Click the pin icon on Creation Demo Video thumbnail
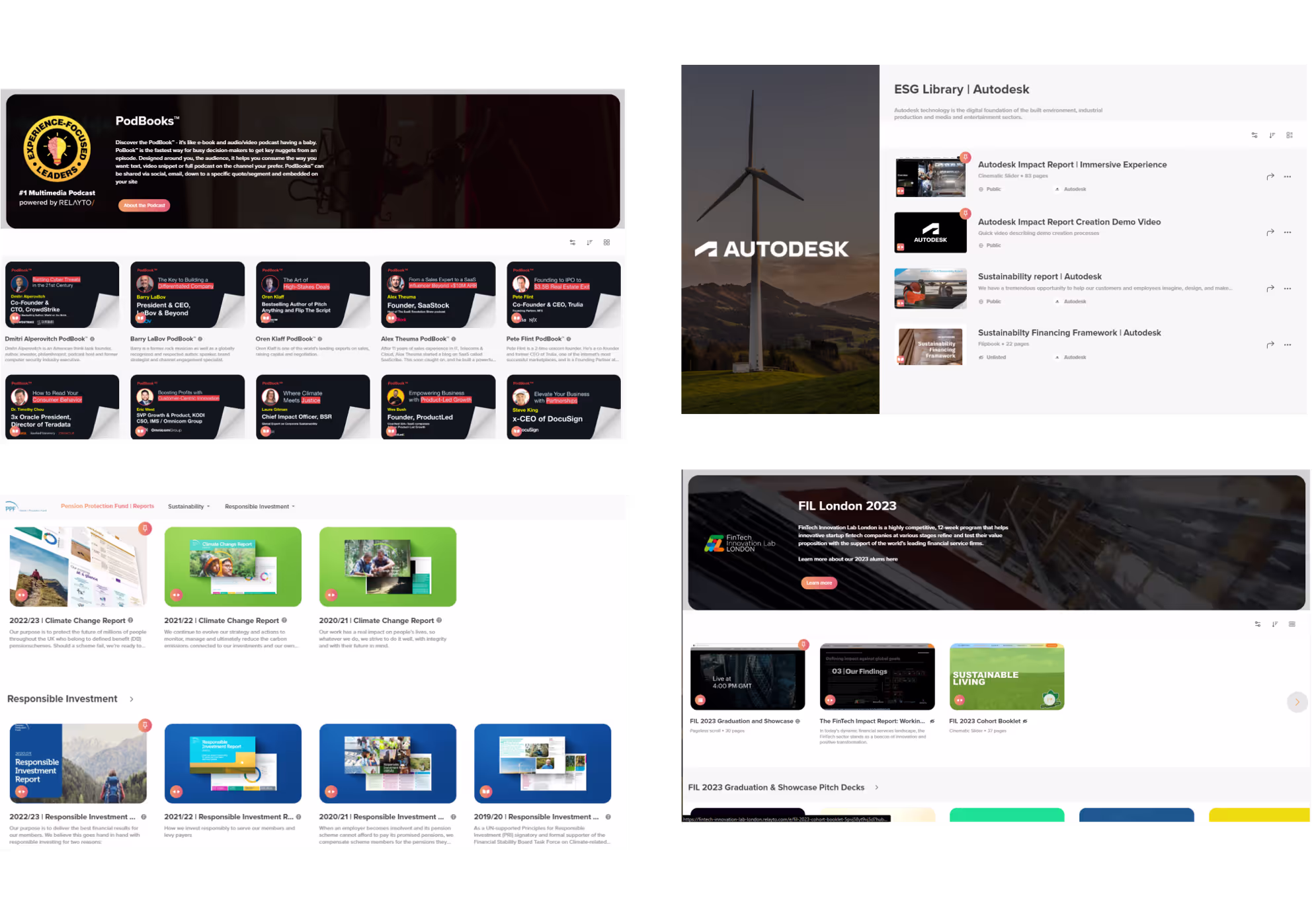The width and height of the screenshot is (1316, 912). pyautogui.click(x=966, y=214)
